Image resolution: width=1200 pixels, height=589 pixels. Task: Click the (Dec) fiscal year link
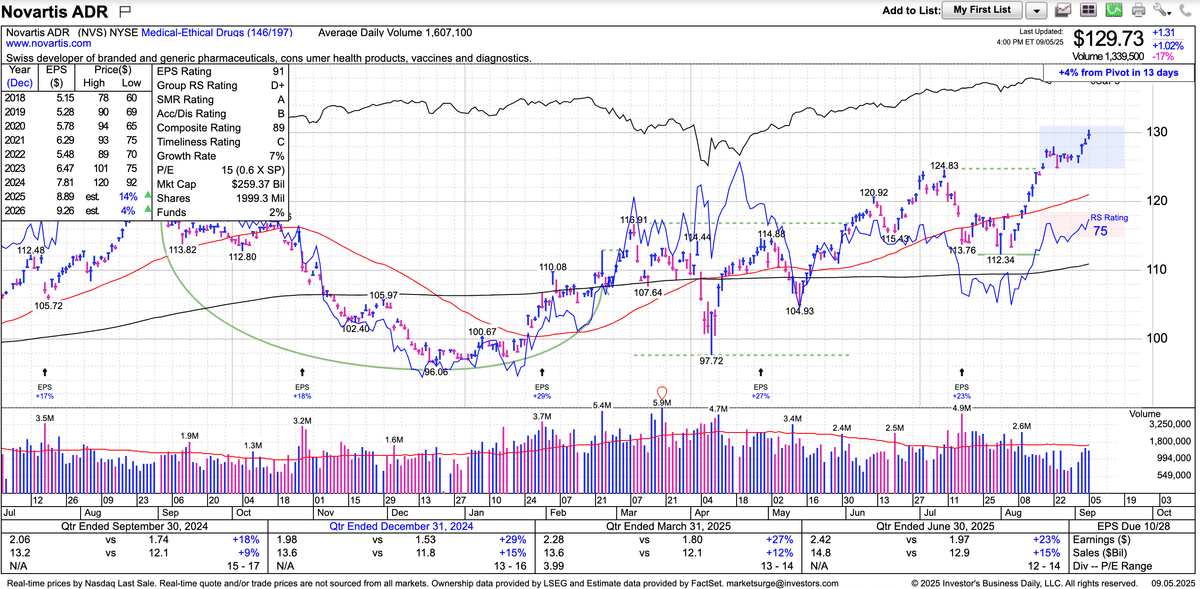20,84
